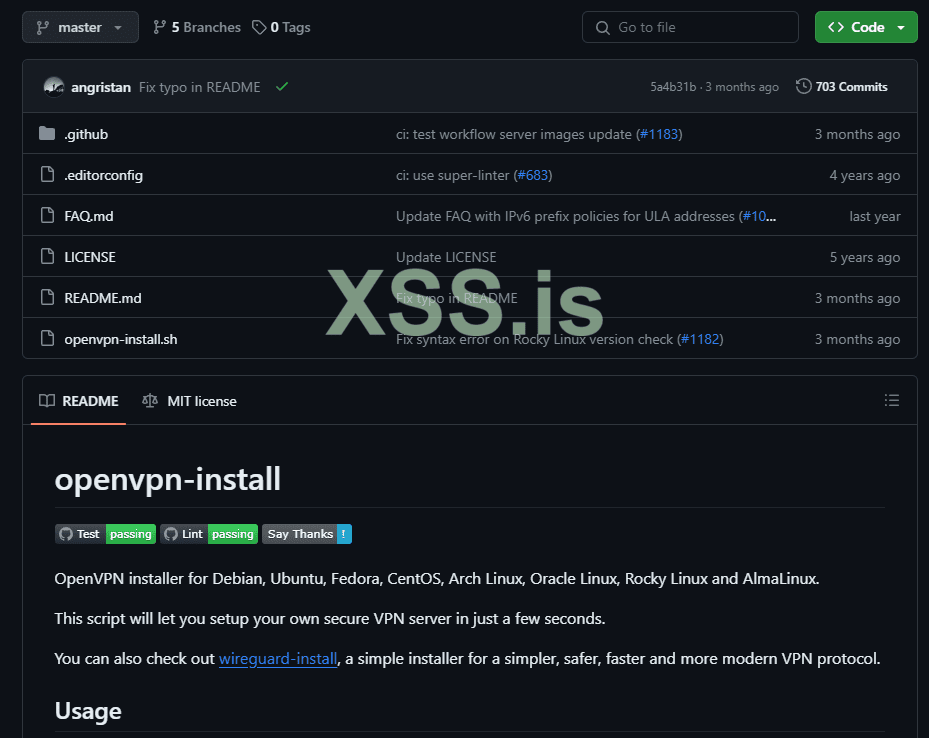929x738 pixels.
Task: Follow the wireguard-install link
Action: (x=278, y=659)
